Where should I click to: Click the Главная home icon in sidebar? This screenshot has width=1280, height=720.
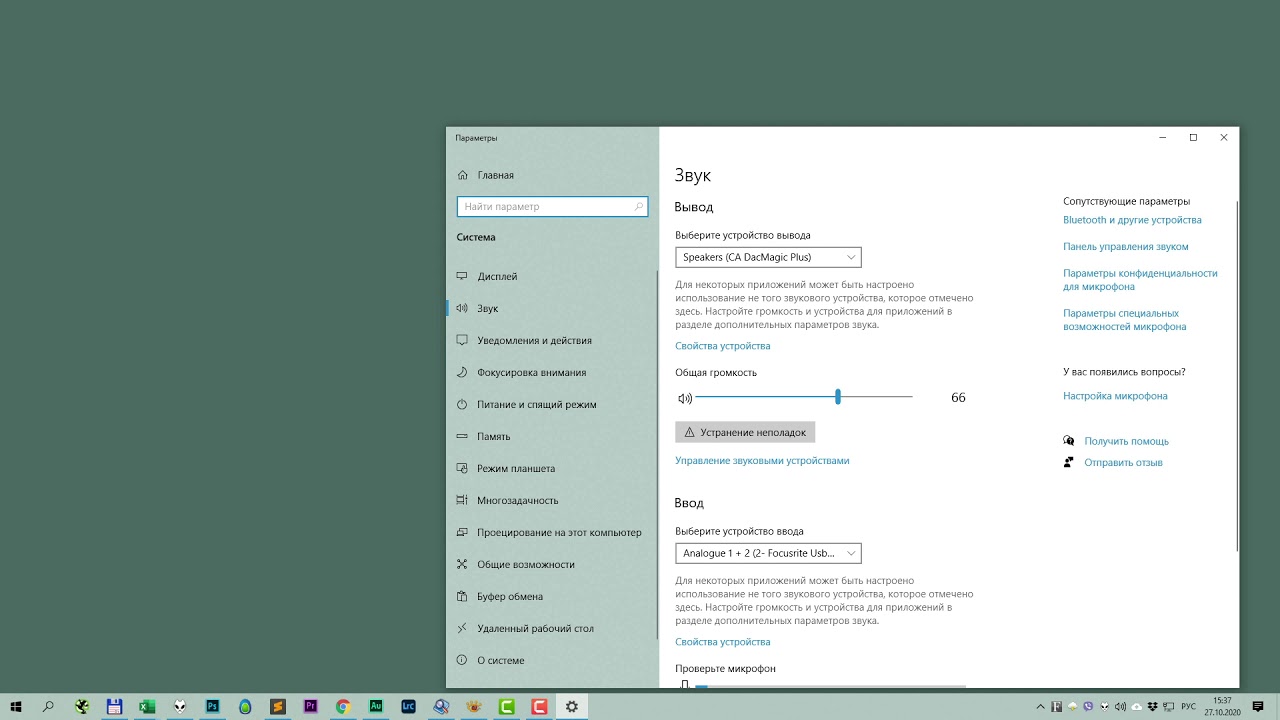(462, 175)
